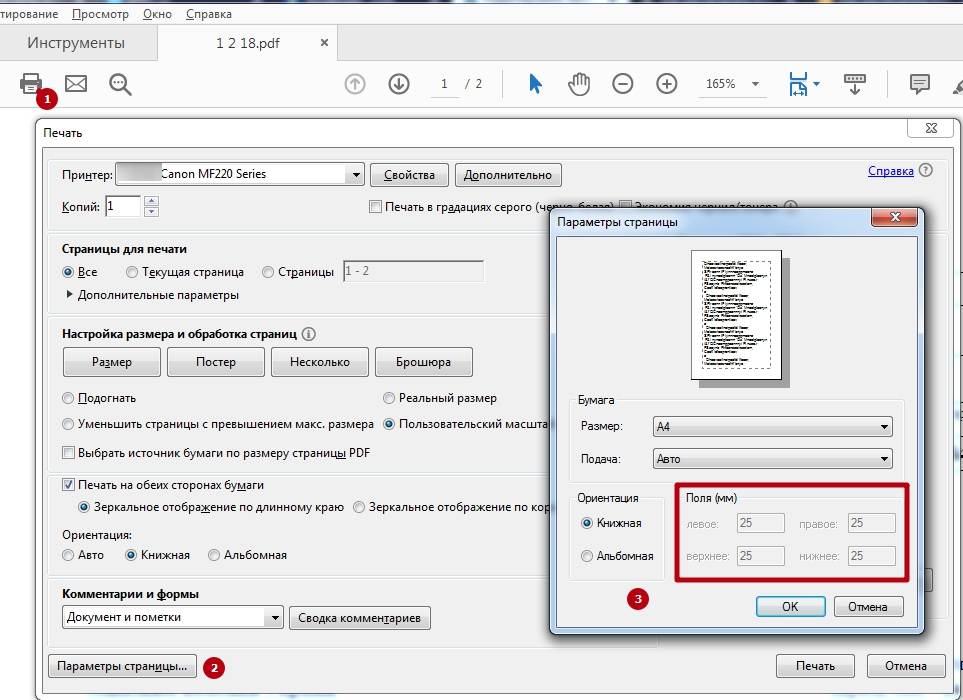Click the envelope email icon
This screenshot has height=700, width=963.
pyautogui.click(x=76, y=84)
